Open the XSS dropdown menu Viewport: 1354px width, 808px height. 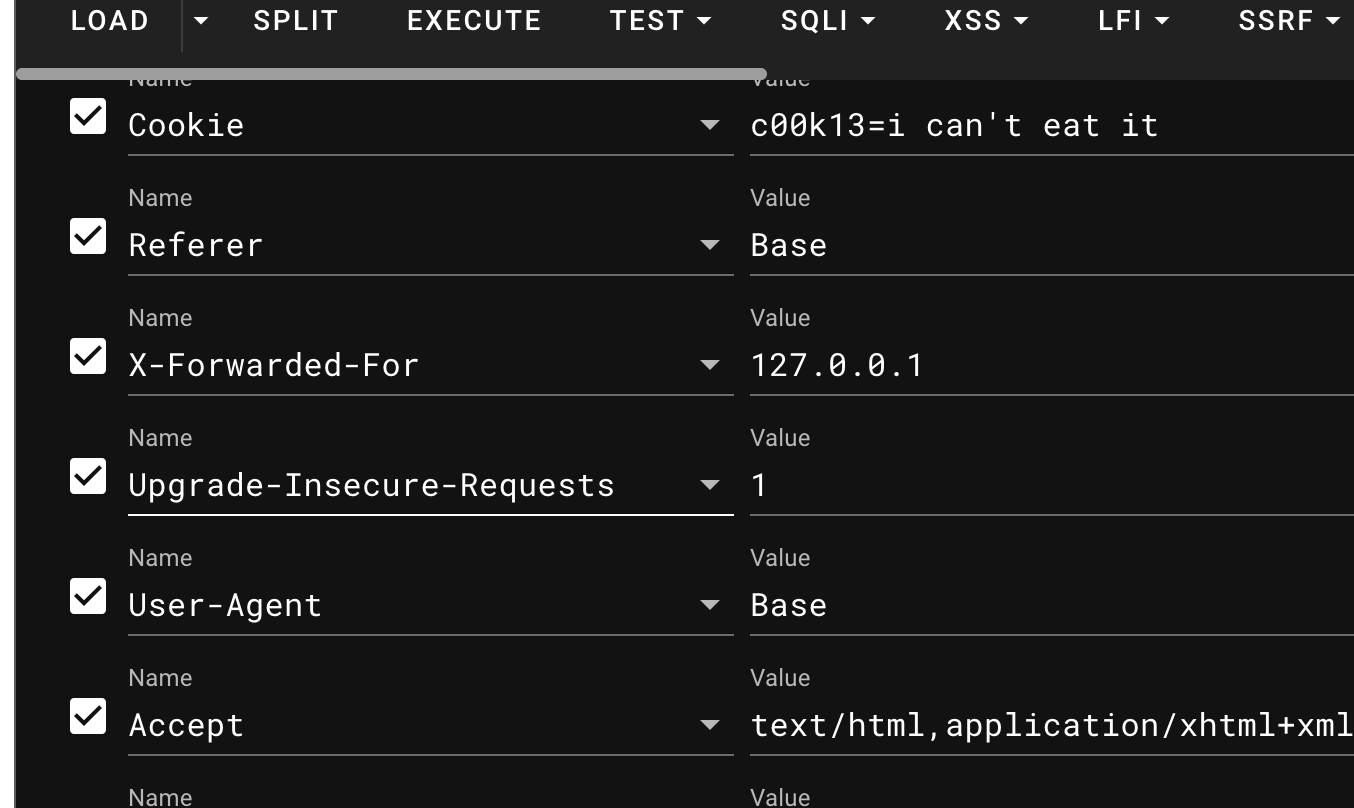coord(986,21)
